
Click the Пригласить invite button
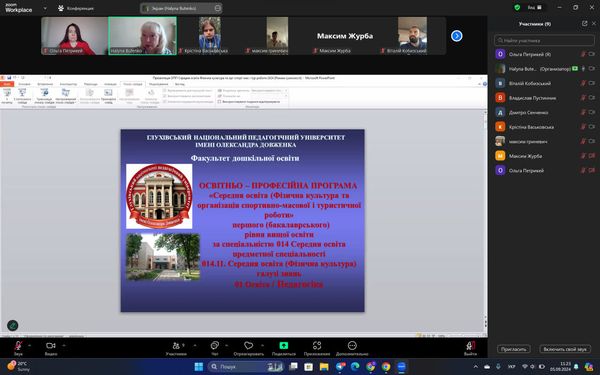514,349
